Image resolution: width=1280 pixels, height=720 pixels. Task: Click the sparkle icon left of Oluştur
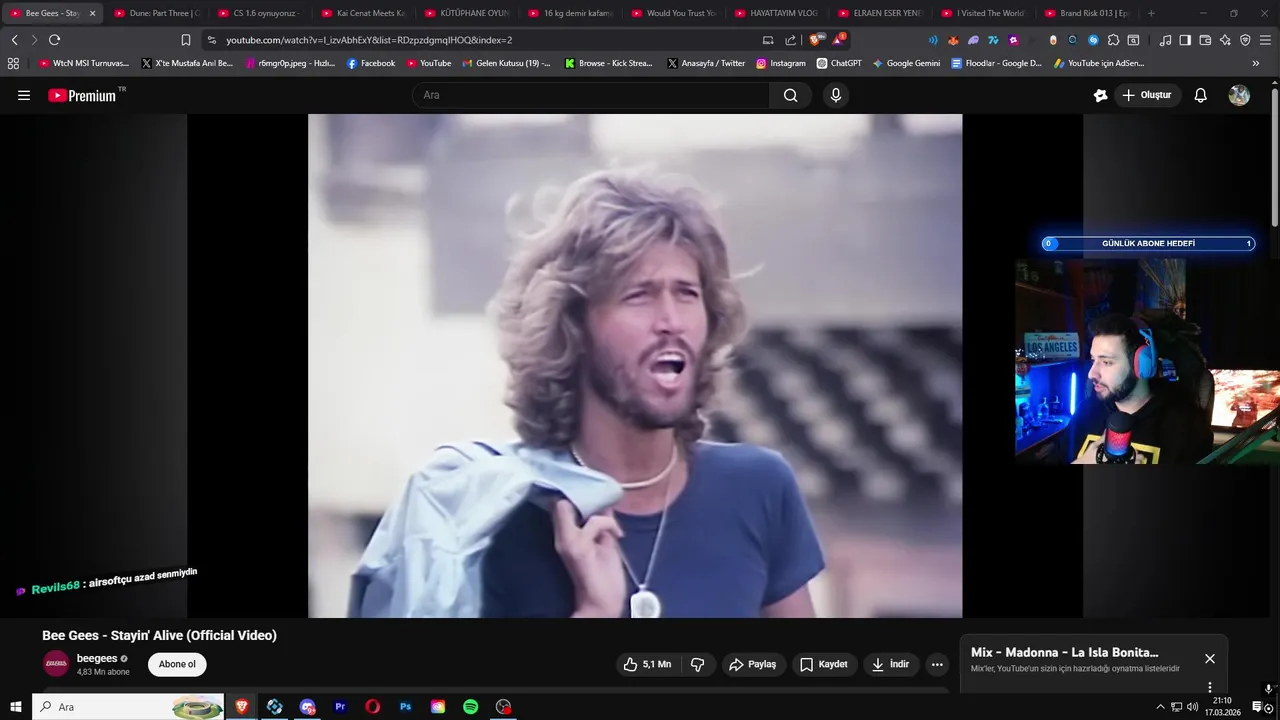(1101, 95)
